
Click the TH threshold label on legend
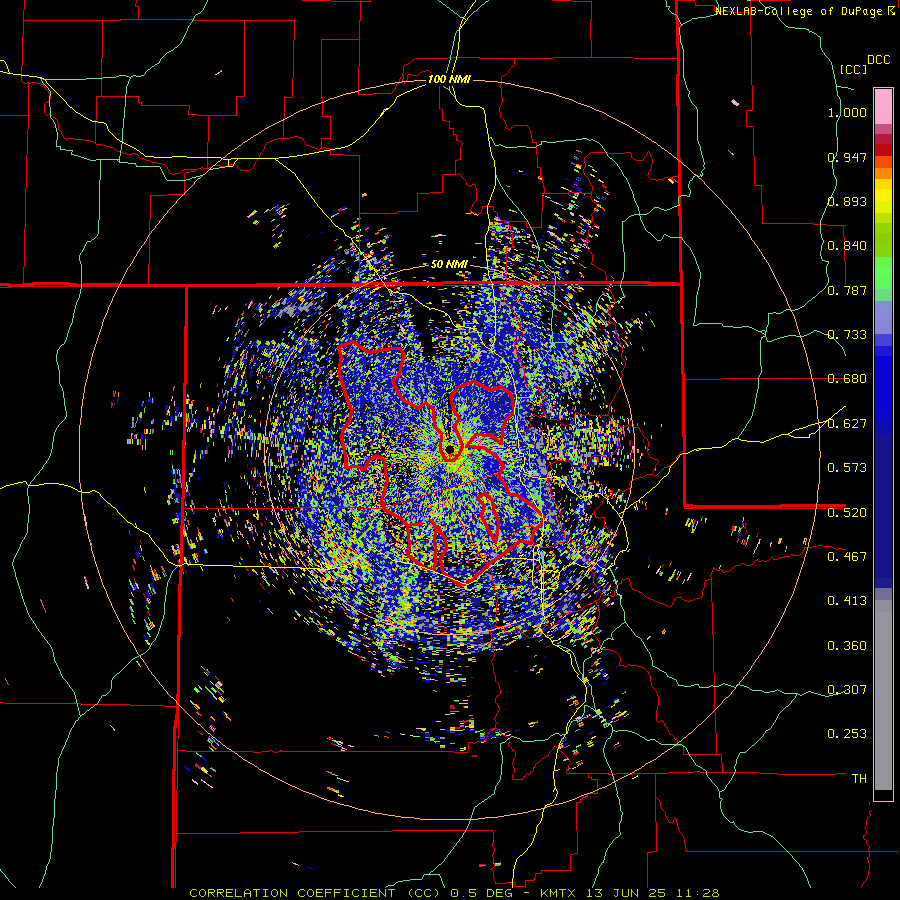(x=859, y=779)
